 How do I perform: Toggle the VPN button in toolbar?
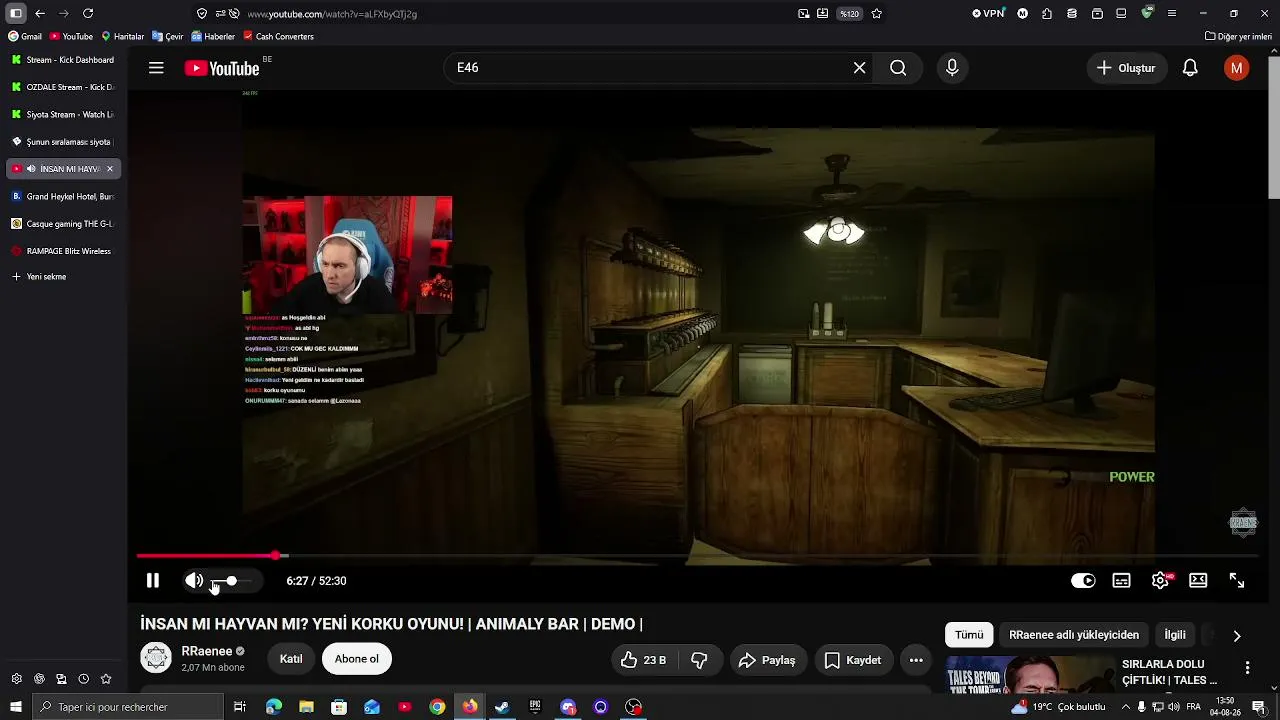point(988,13)
